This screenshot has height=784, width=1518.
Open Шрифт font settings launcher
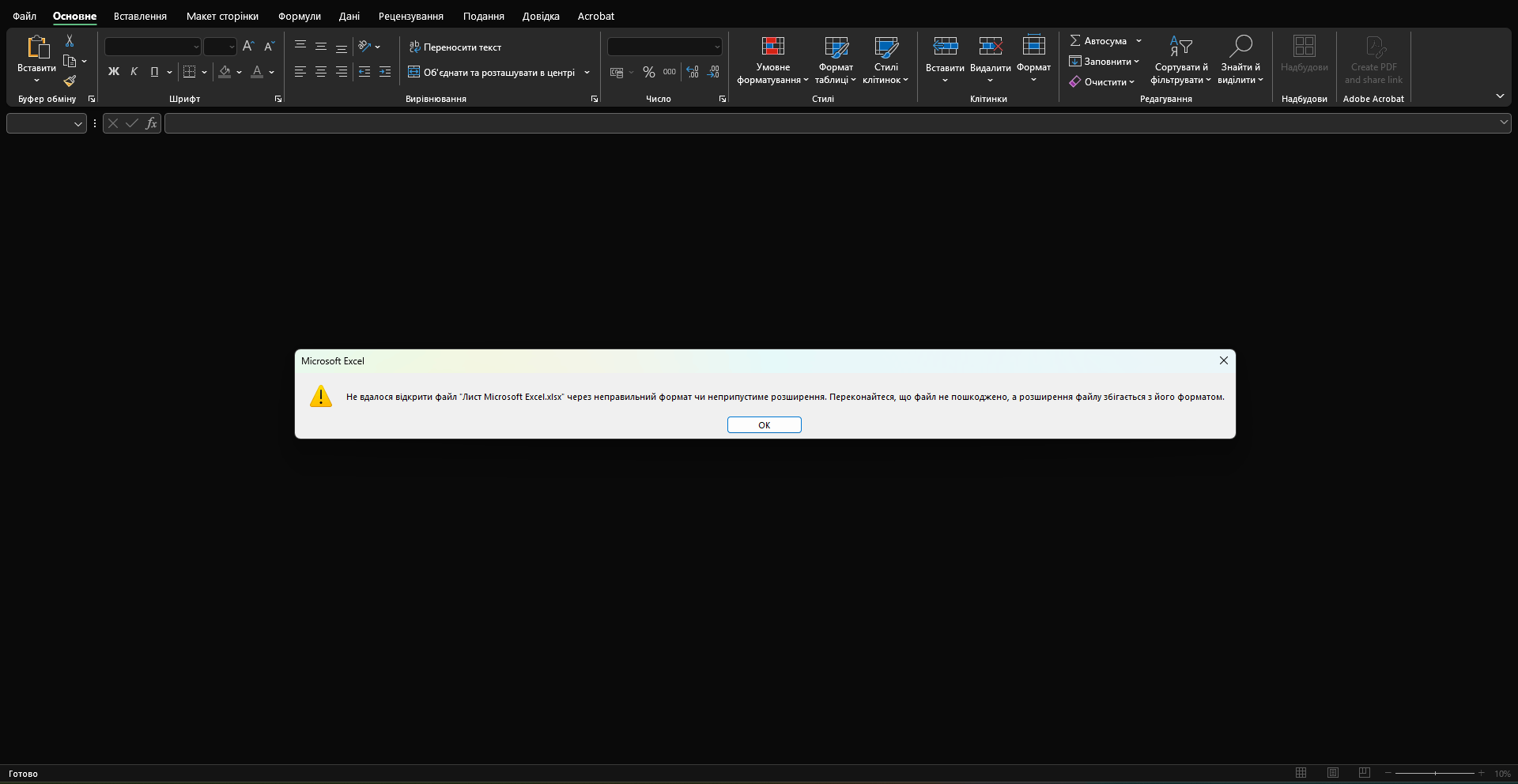(278, 99)
